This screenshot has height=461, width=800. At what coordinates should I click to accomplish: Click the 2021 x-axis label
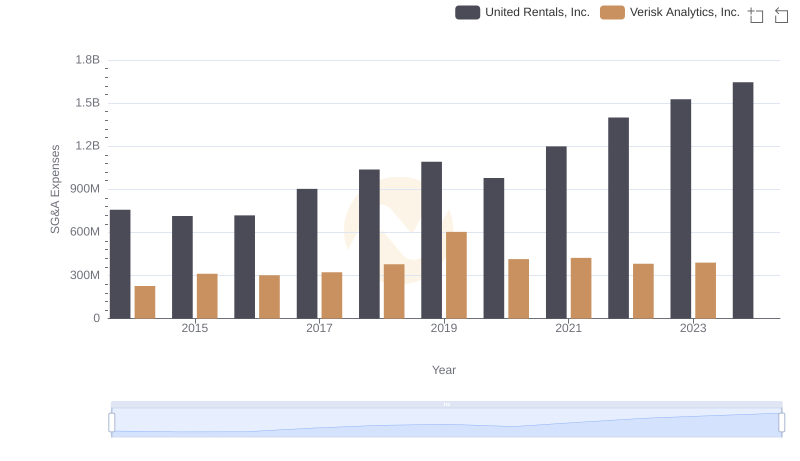pos(568,328)
